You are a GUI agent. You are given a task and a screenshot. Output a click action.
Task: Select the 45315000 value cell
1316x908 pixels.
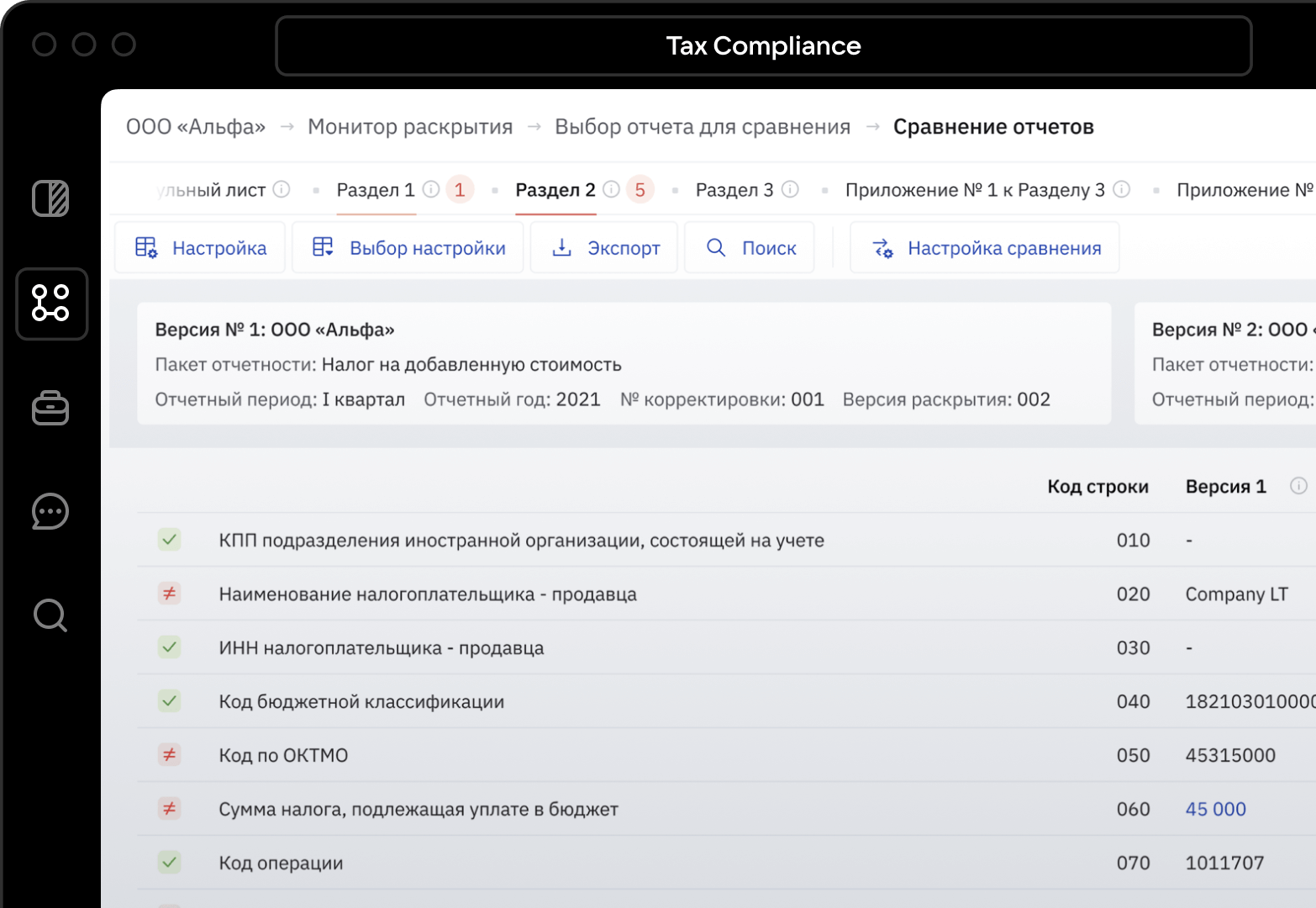point(1230,756)
